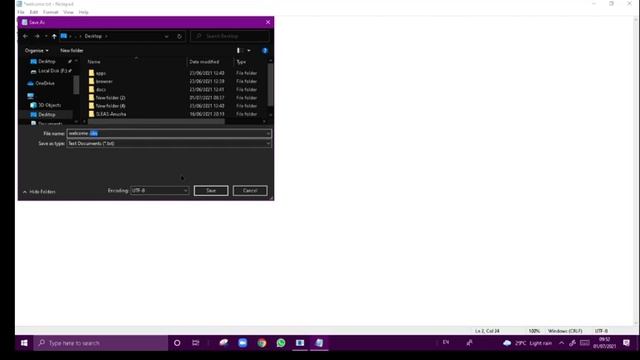The height and width of the screenshot is (360, 640).
Task: Click the This PC computer icon
Action: pyautogui.click(x=31, y=96)
